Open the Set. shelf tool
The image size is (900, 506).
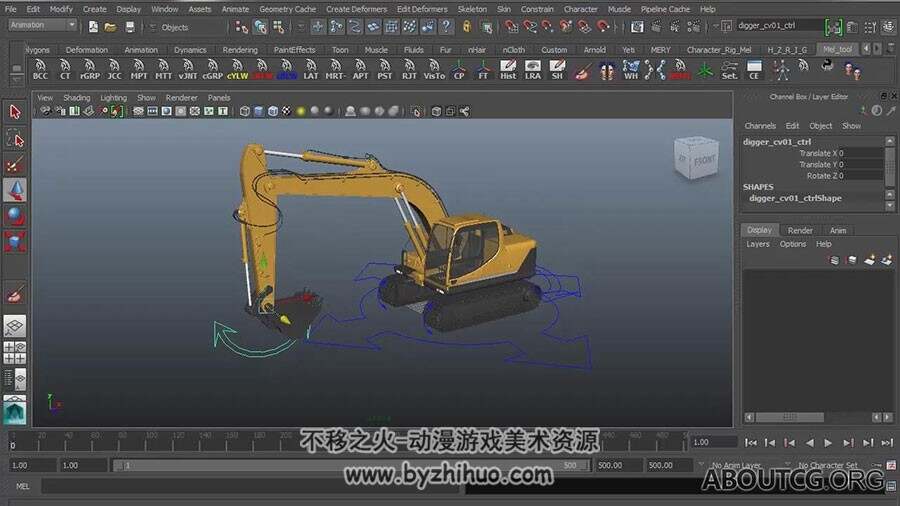(730, 69)
